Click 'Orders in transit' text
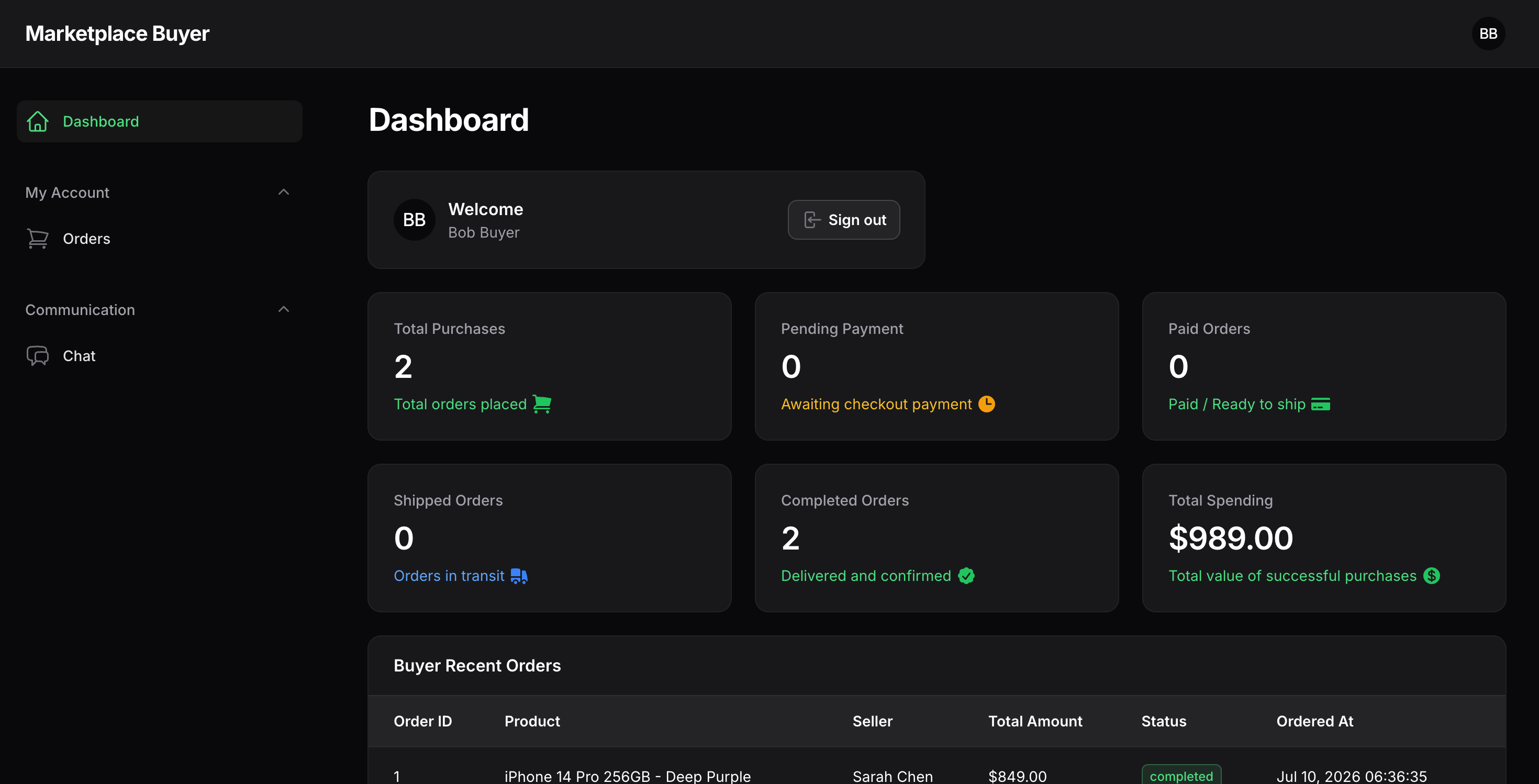 pos(449,576)
